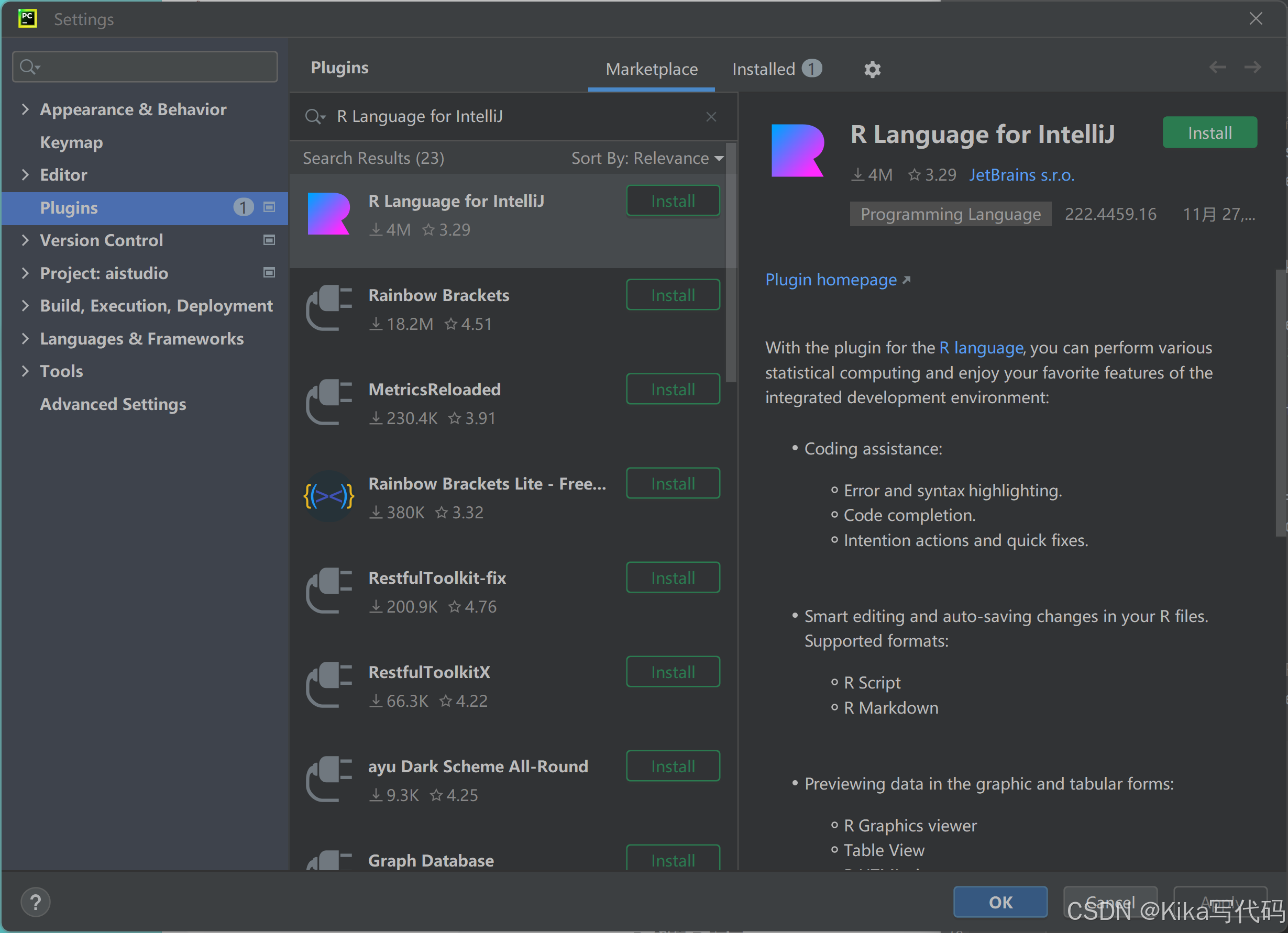1288x933 pixels.
Task: Click the forward navigation arrow
Action: point(1252,68)
